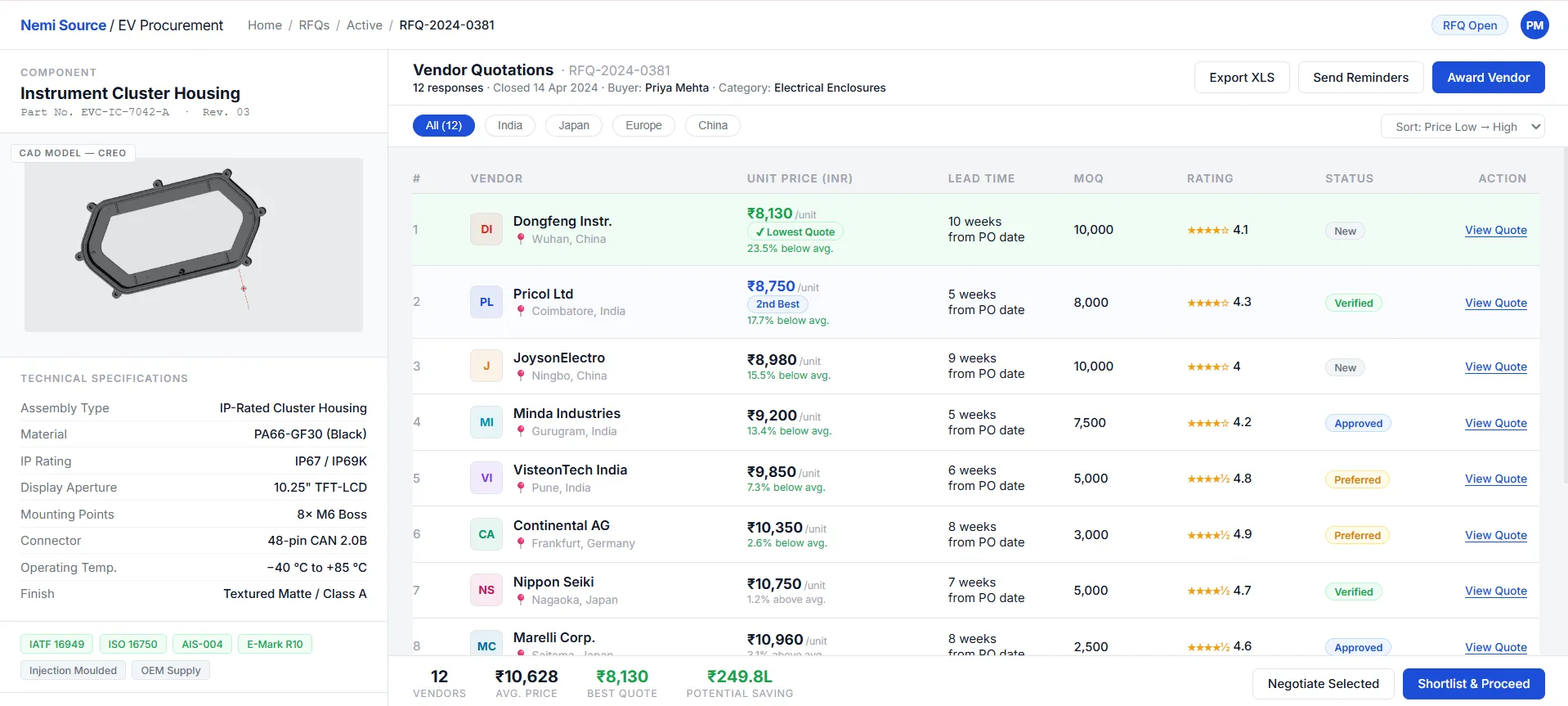The height and width of the screenshot is (706, 1568).
Task: View Quote for Continental AG
Action: click(x=1495, y=535)
